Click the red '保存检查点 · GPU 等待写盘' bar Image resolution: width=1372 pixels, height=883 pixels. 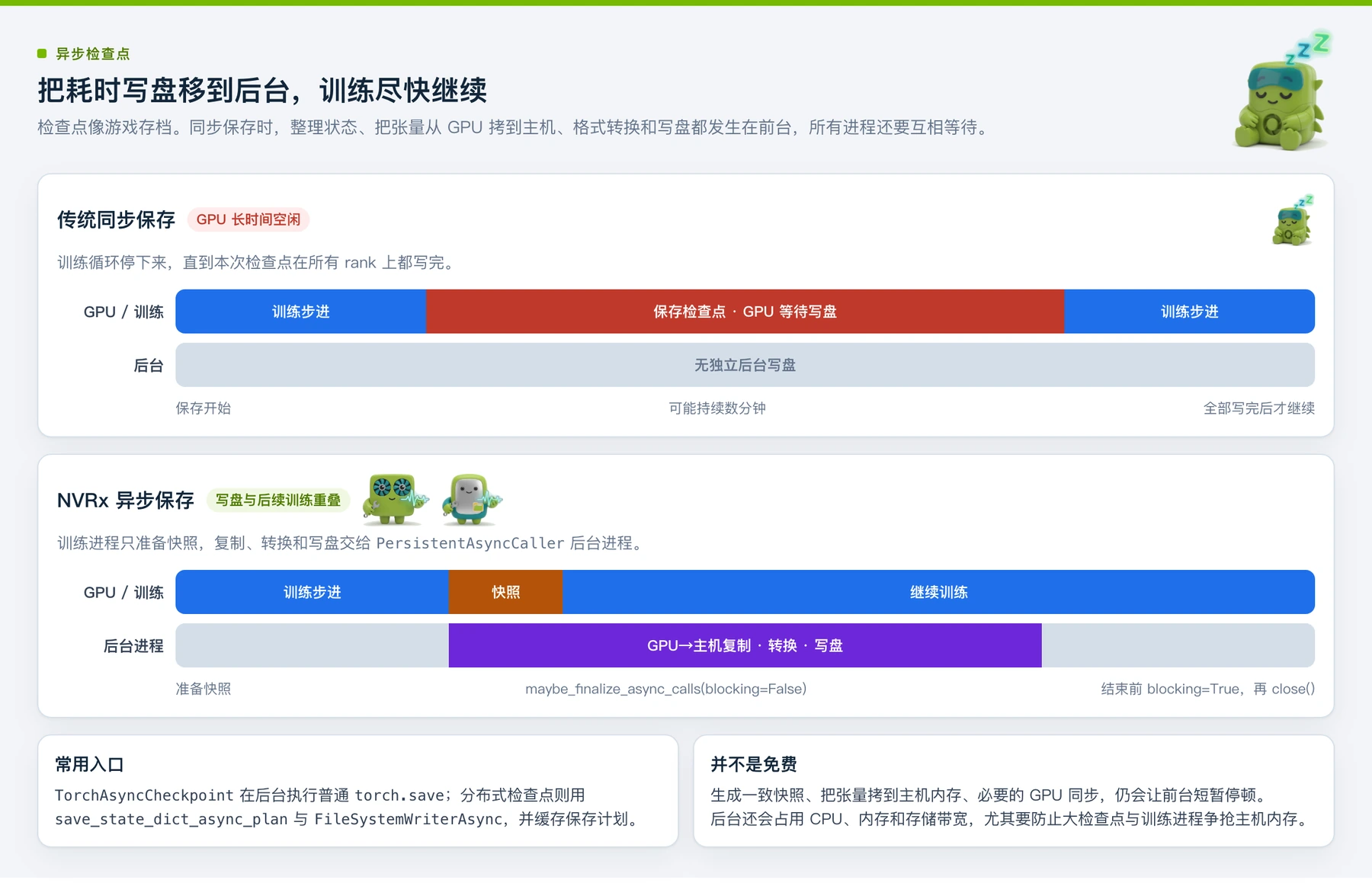745,312
